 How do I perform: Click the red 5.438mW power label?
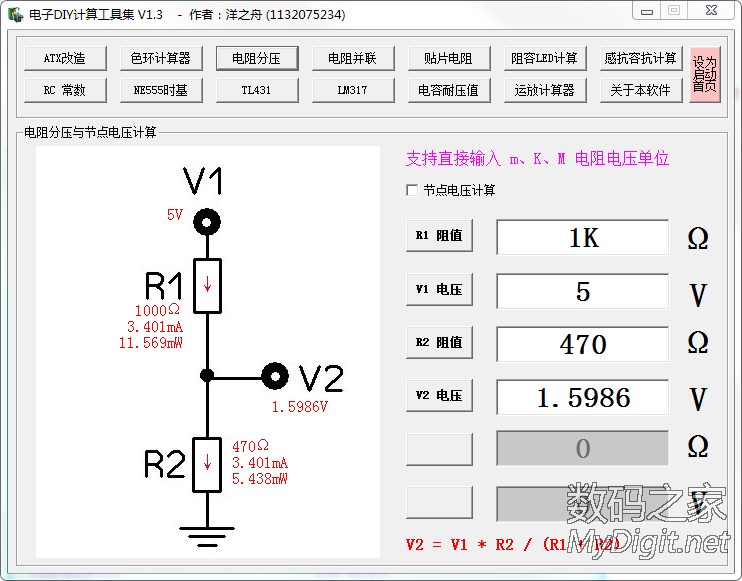tap(260, 479)
